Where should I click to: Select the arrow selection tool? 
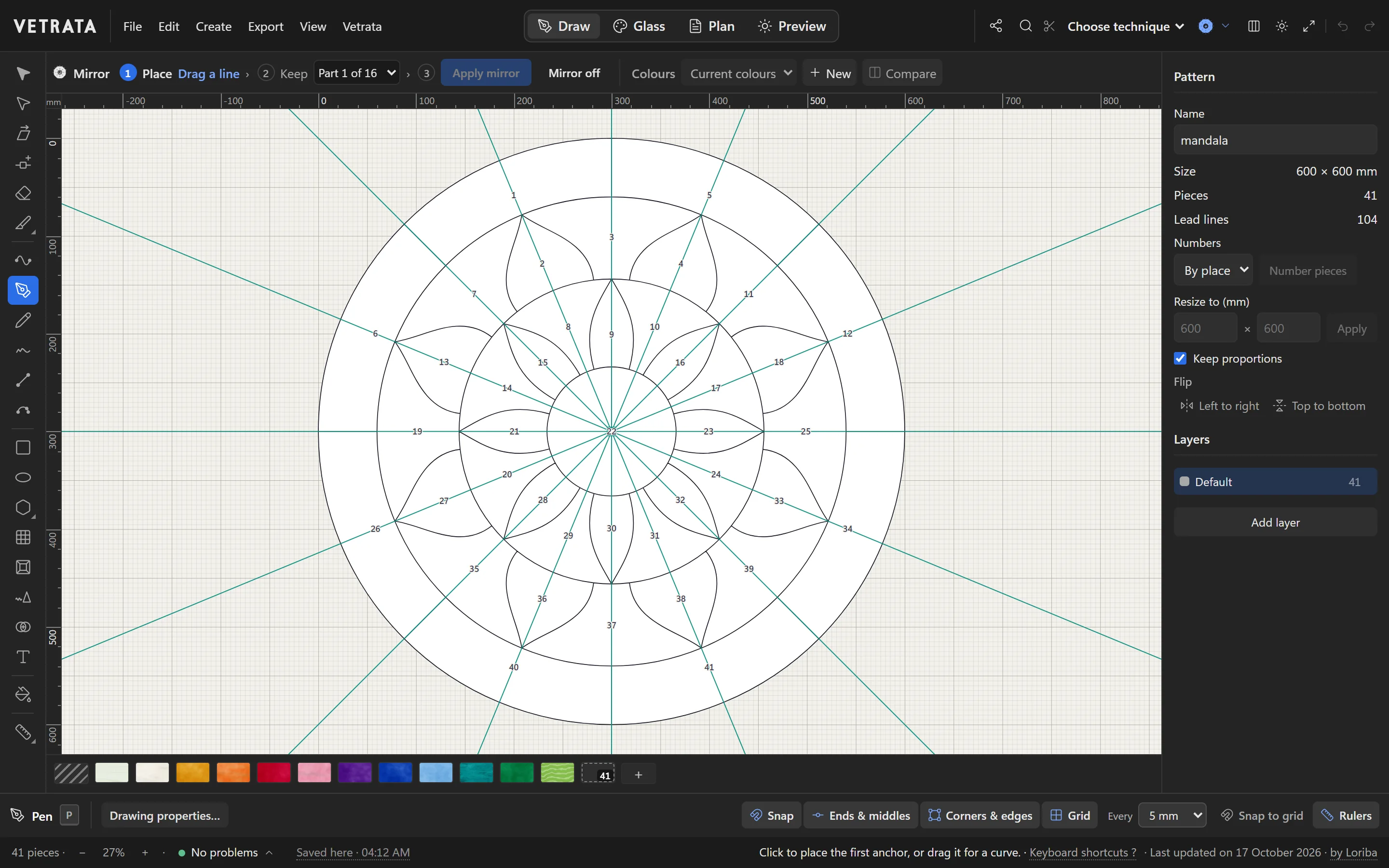(x=23, y=73)
